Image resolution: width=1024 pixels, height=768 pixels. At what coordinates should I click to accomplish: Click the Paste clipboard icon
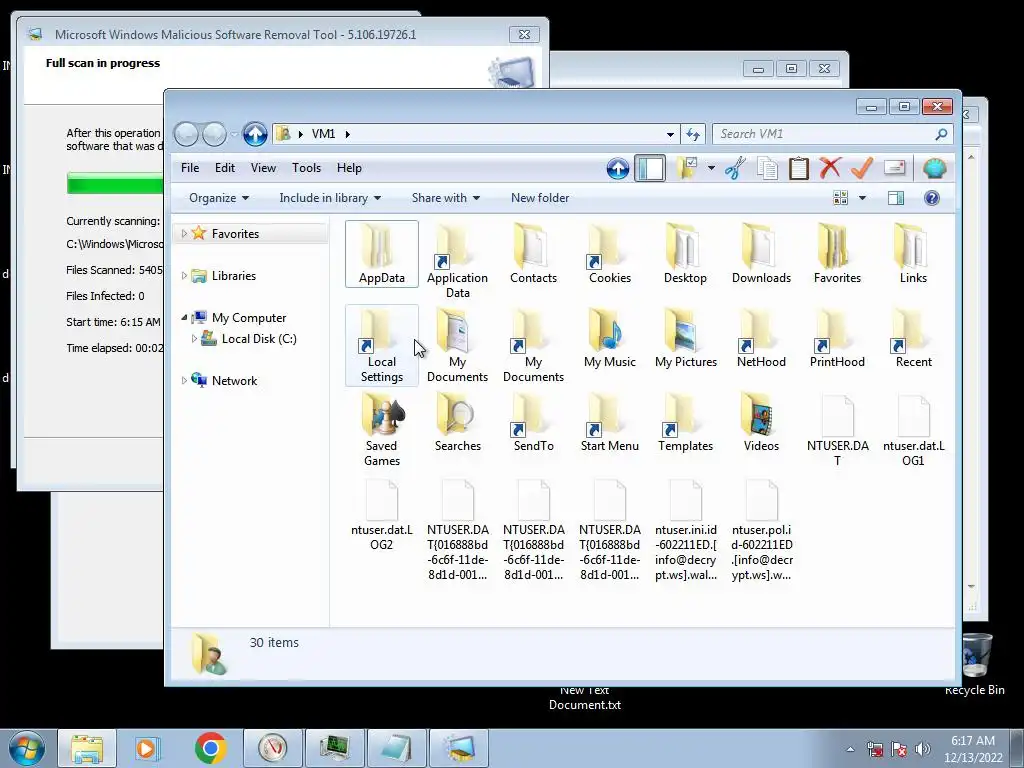coord(799,168)
